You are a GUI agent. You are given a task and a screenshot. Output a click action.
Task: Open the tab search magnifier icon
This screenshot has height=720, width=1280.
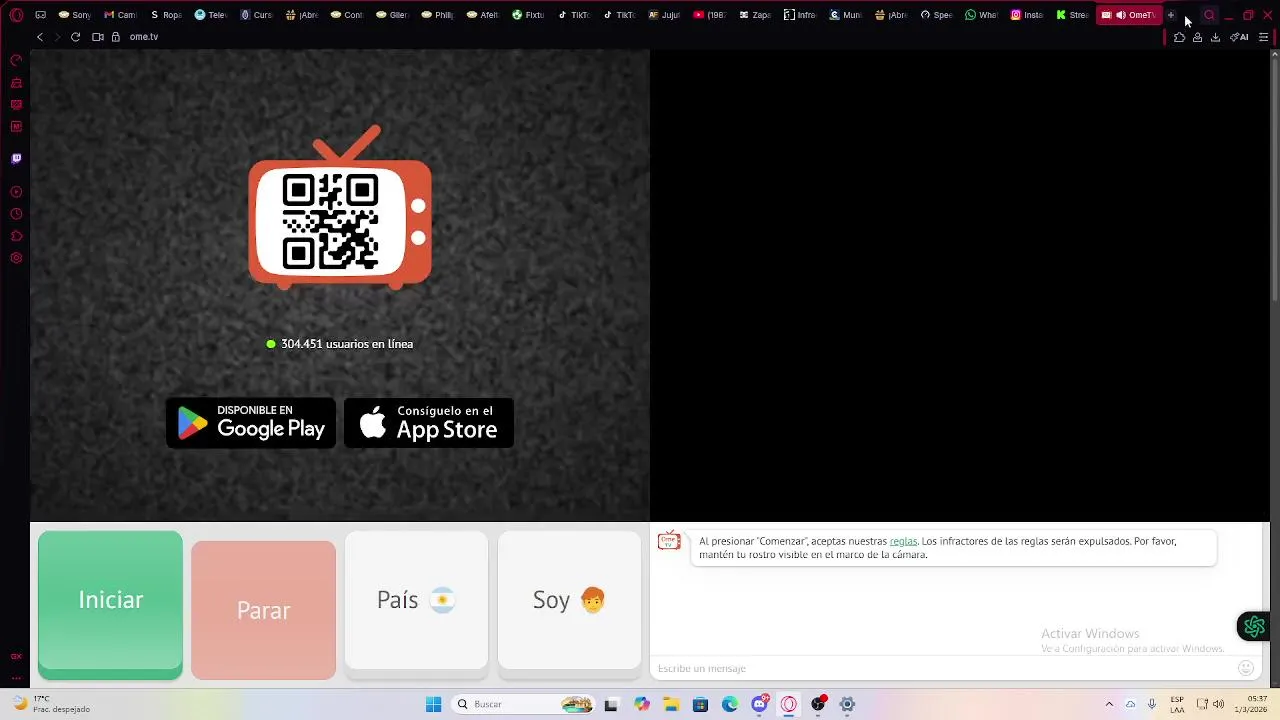[1209, 15]
